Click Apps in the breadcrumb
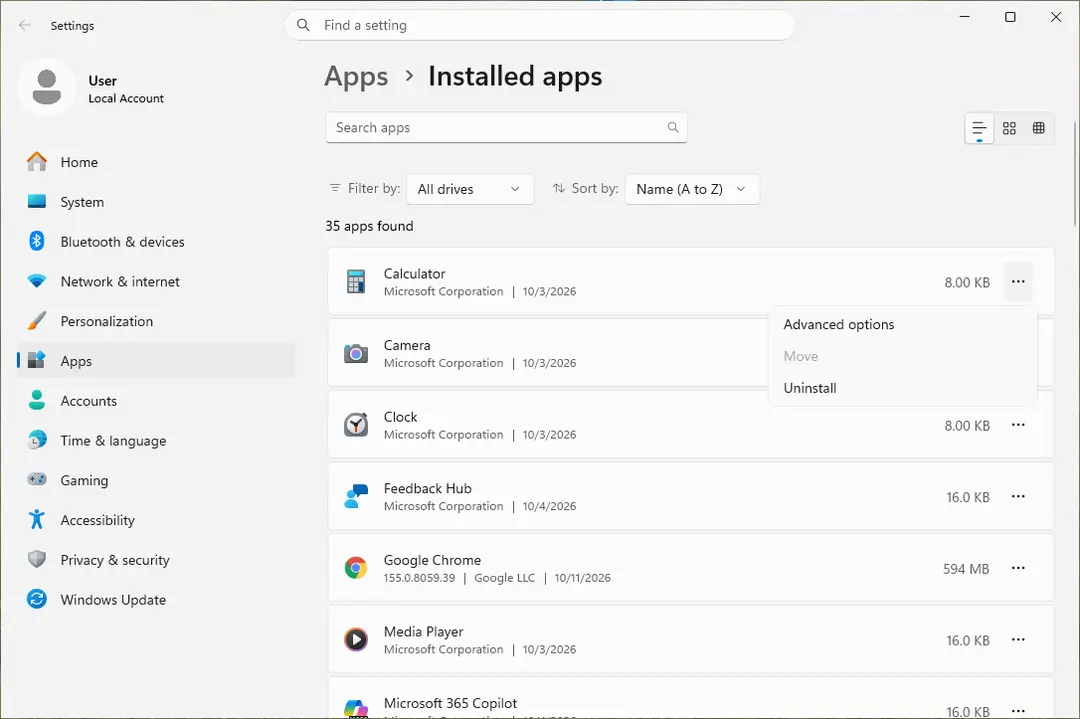The image size is (1080, 719). pos(356,76)
